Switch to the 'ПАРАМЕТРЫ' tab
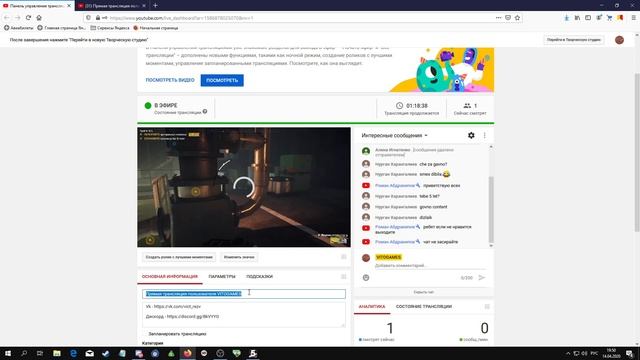640x360 pixels. (222, 277)
